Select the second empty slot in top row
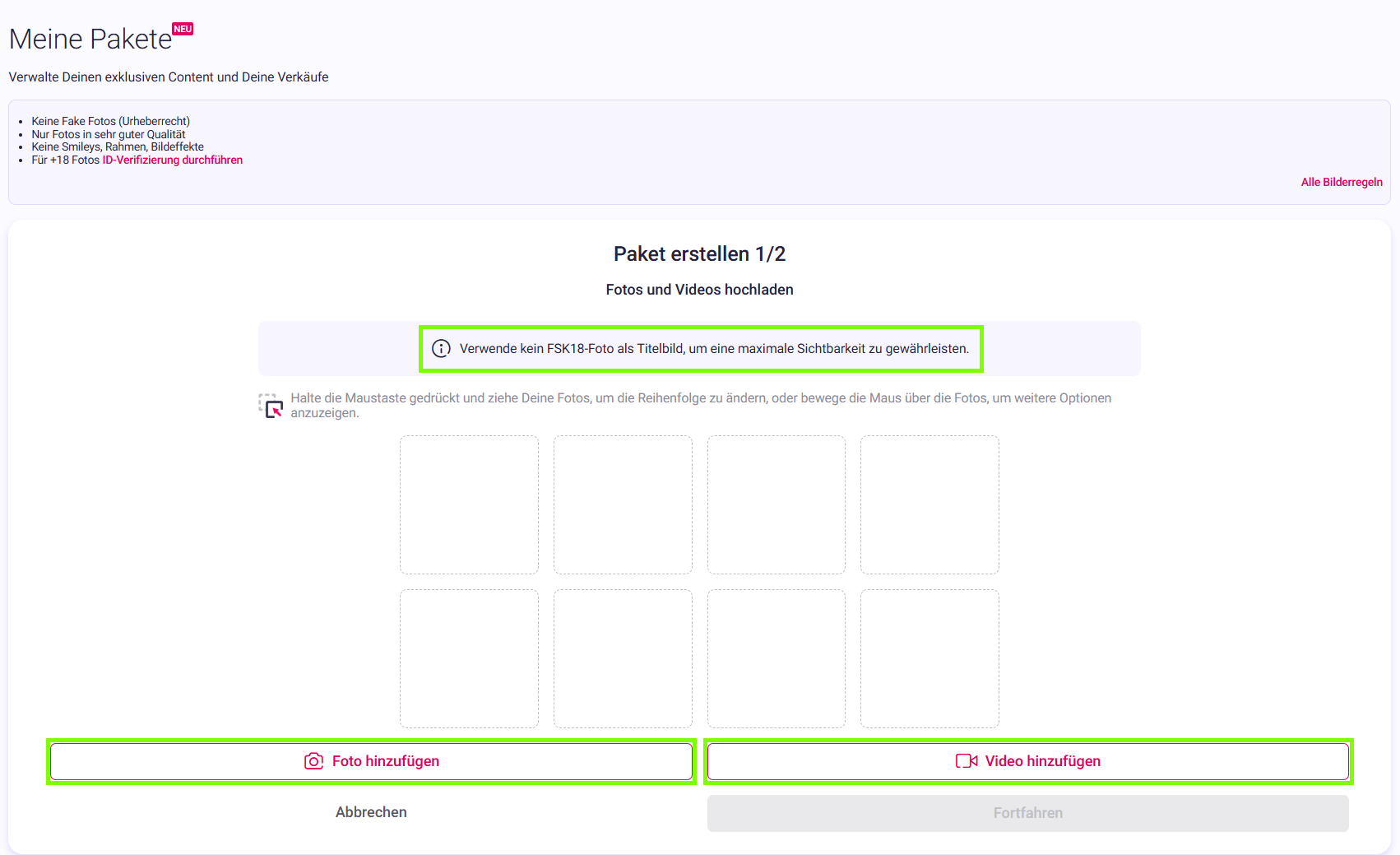1400x855 pixels. pyautogui.click(x=623, y=505)
